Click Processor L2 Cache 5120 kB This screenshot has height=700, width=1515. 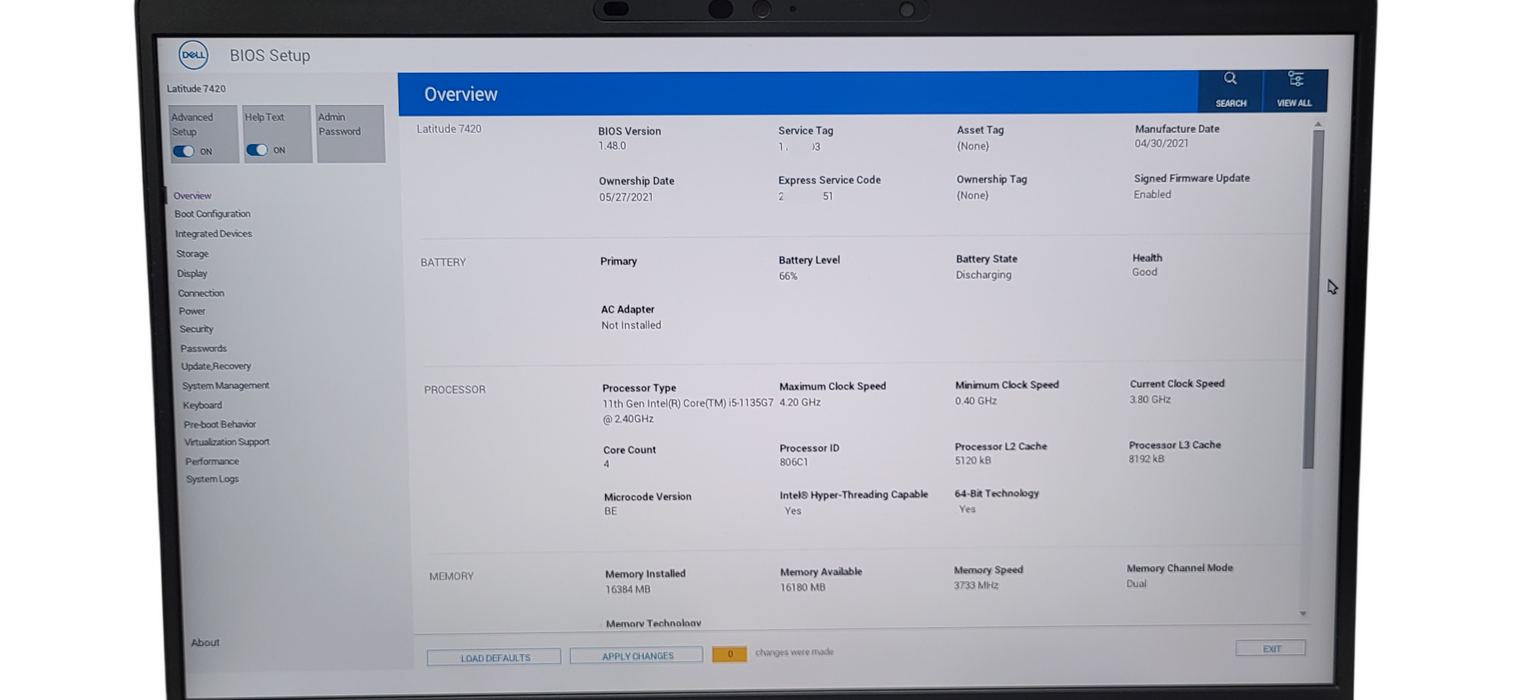coord(973,461)
